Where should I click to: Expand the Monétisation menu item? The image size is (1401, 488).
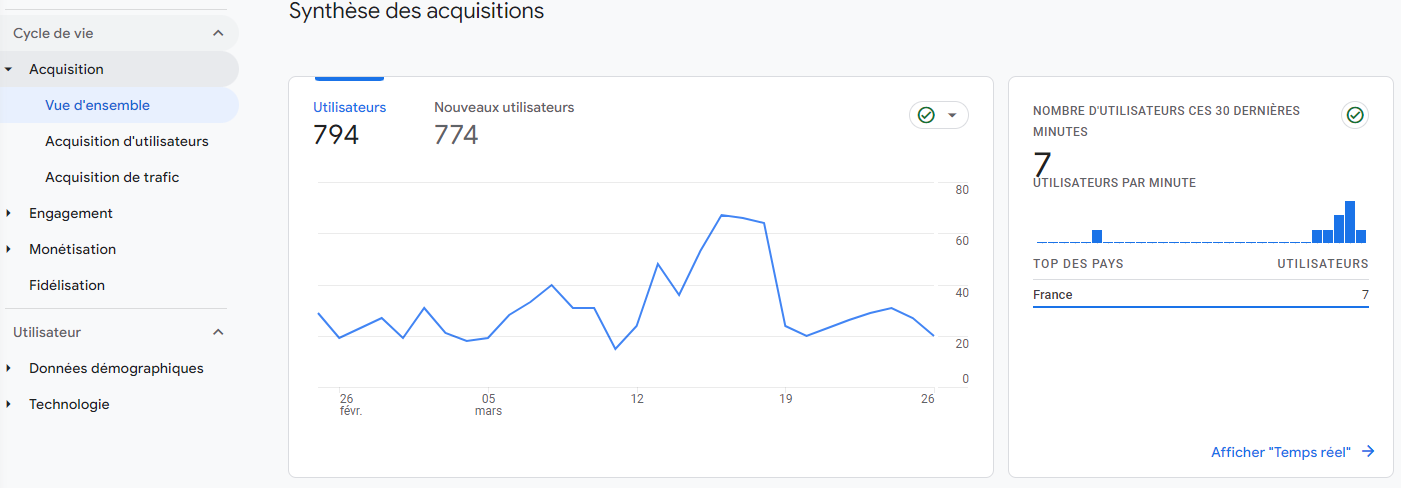point(9,249)
